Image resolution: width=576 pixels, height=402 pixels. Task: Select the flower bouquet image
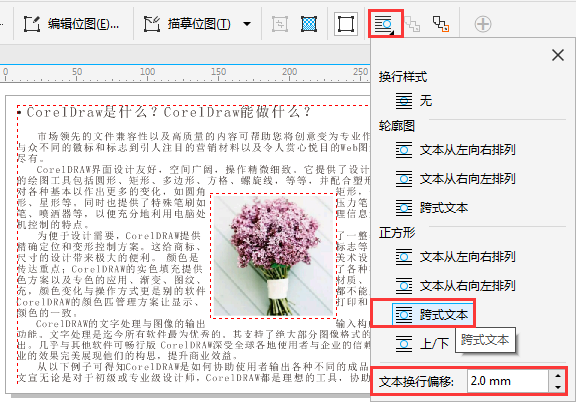click(273, 256)
